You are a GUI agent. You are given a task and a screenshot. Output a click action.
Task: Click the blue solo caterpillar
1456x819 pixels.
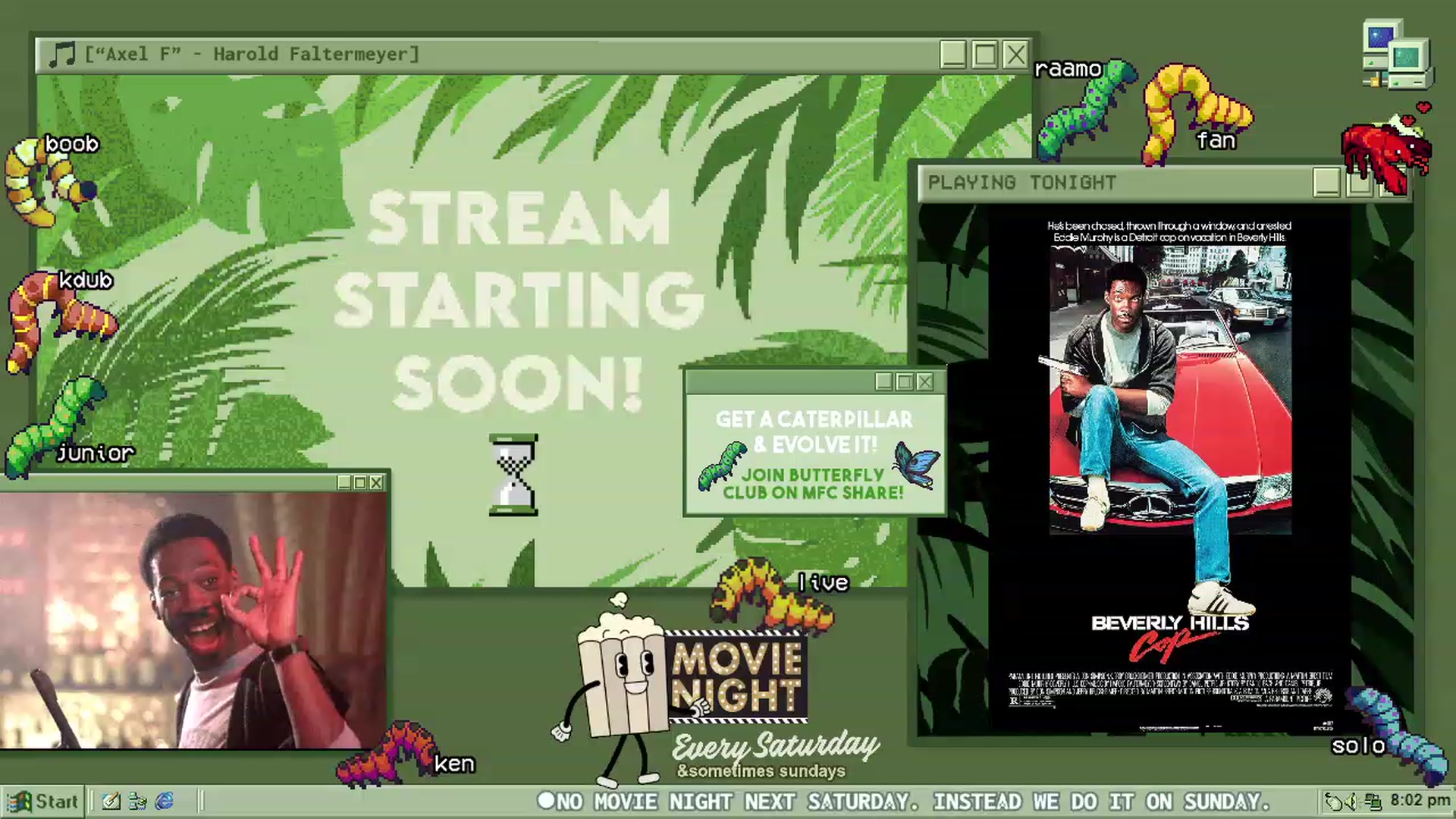(1397, 736)
